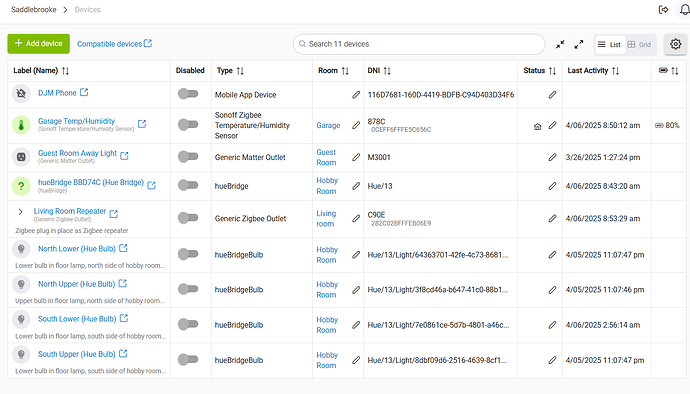Open the Garage room link
This screenshot has width=690, height=394.
click(x=328, y=125)
